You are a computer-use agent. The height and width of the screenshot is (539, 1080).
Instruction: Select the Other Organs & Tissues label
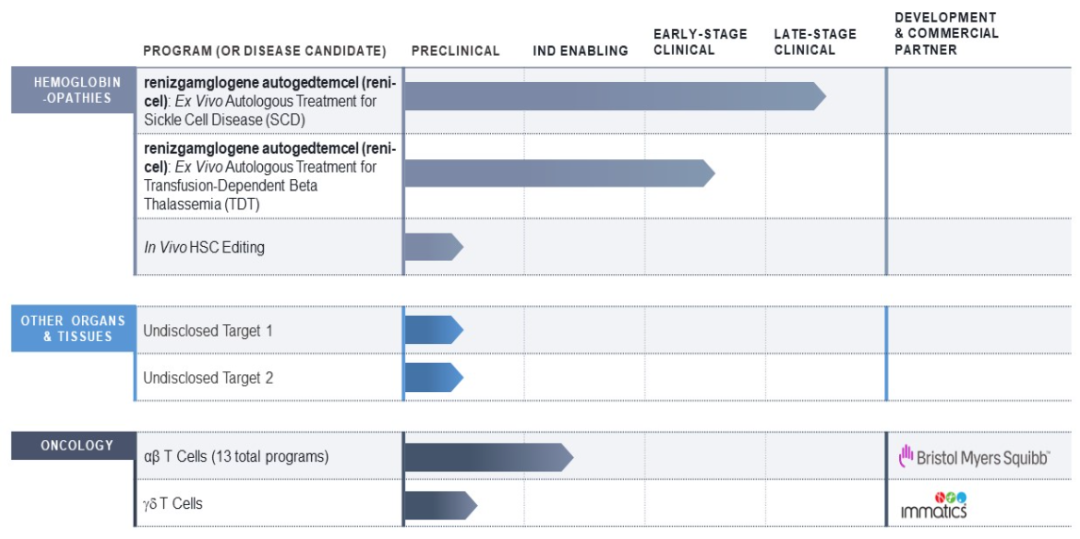(x=73, y=329)
